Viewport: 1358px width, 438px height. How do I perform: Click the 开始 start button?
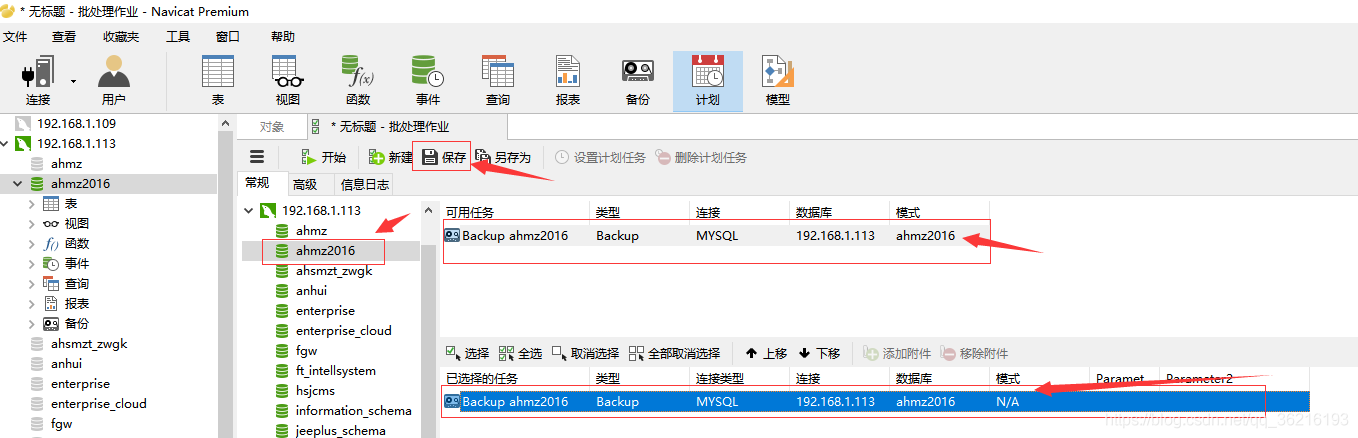(x=323, y=157)
